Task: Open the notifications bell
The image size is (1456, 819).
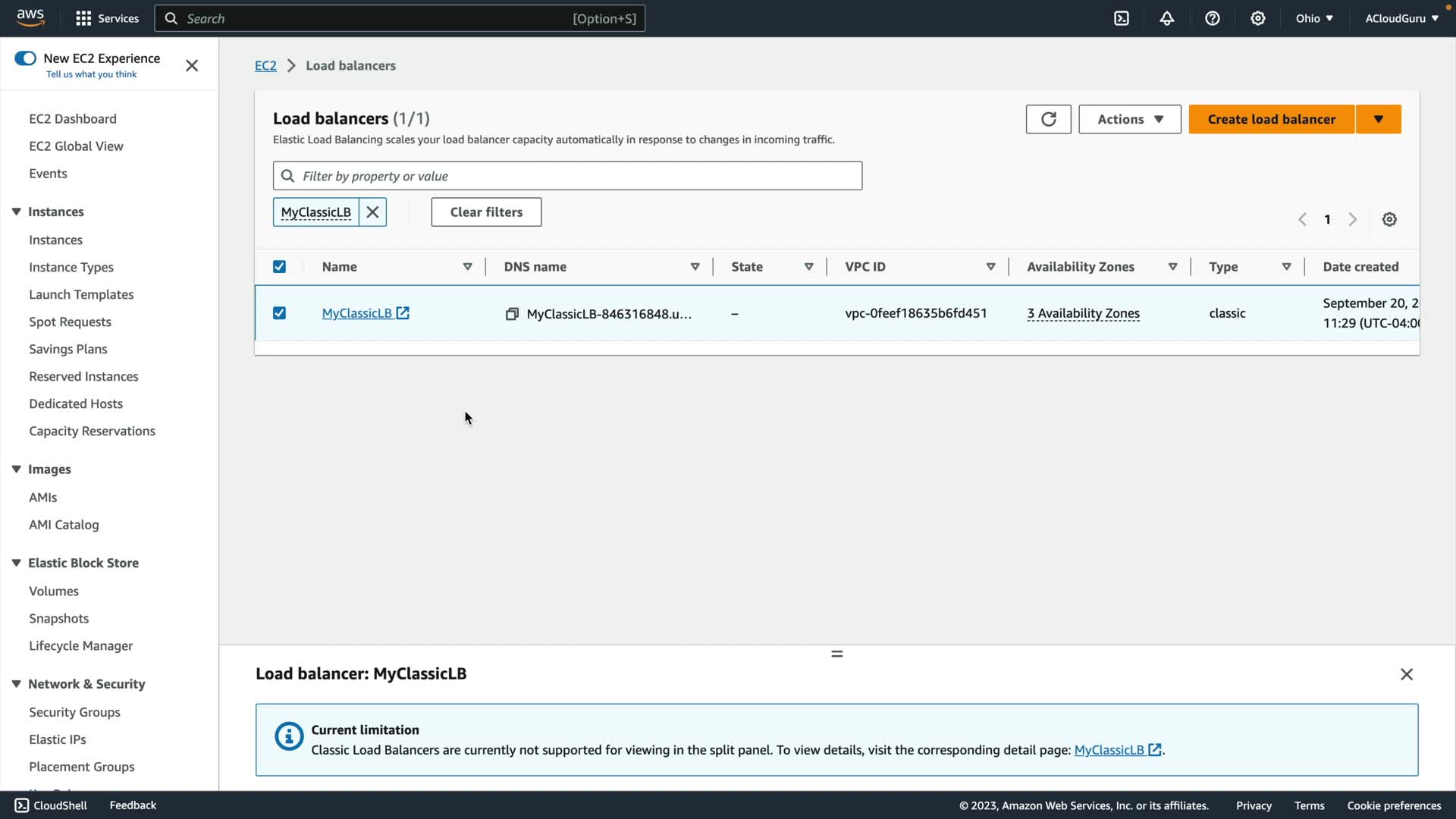Action: tap(1167, 18)
